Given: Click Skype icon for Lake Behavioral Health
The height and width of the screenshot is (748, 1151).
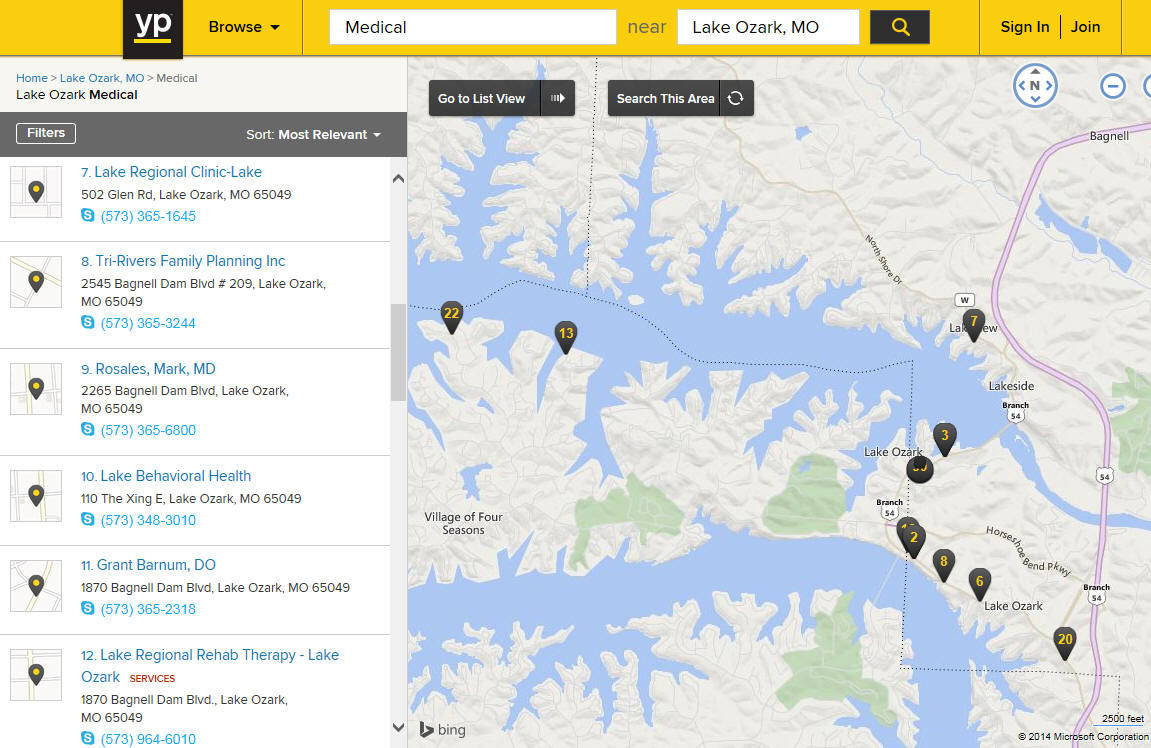Looking at the screenshot, I should click(x=87, y=519).
